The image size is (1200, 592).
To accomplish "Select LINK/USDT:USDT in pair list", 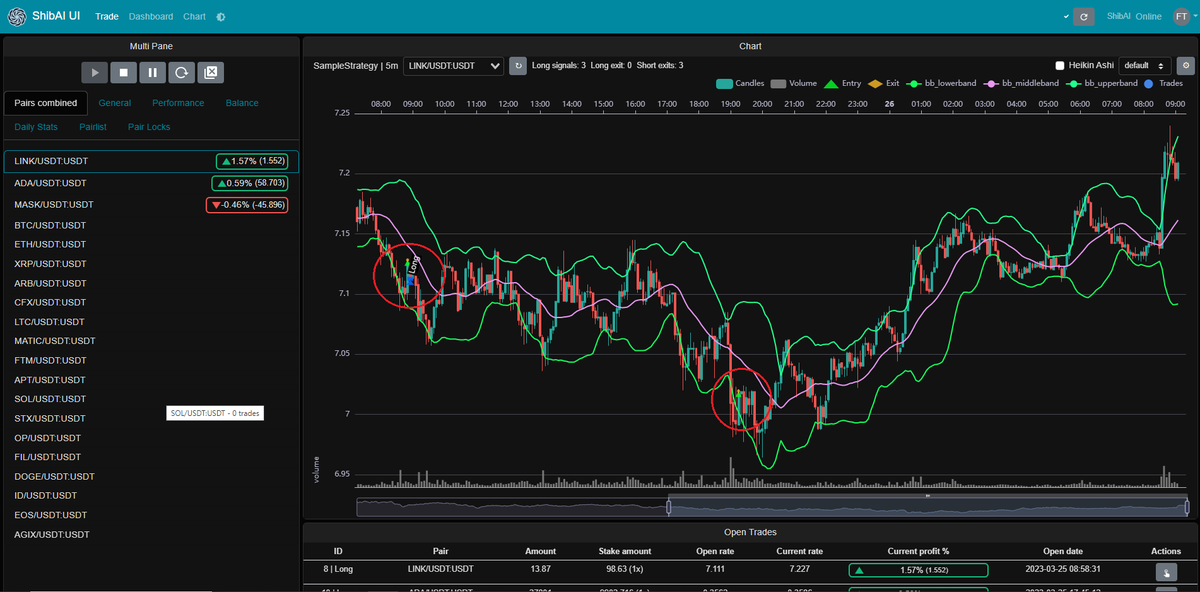I will click(x=151, y=161).
